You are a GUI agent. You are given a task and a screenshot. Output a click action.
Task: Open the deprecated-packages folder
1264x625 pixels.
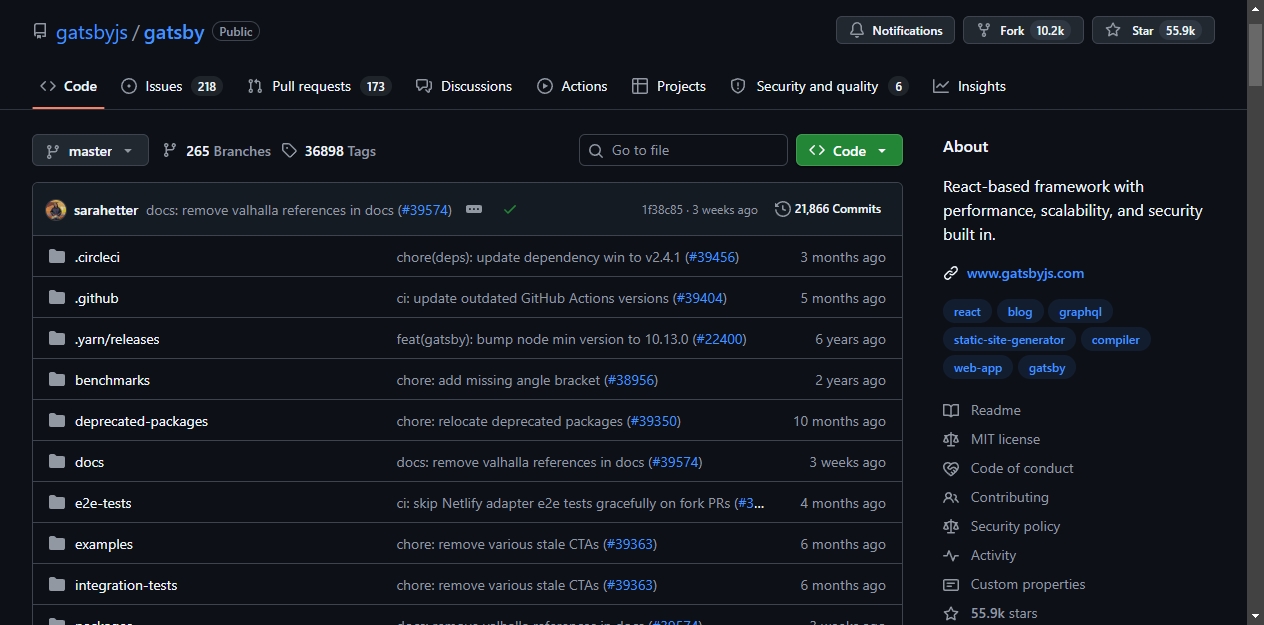click(141, 421)
